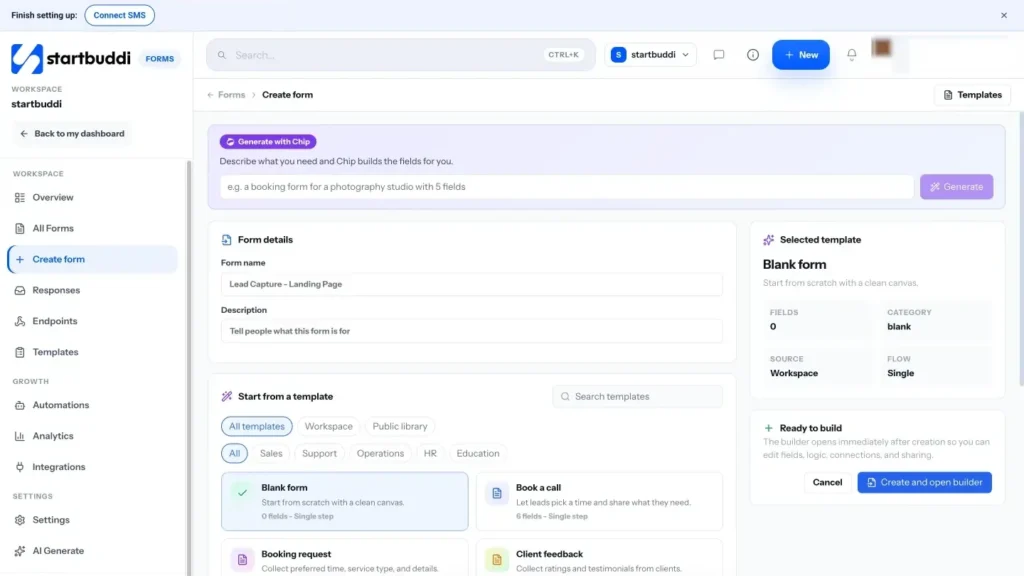Select the Client feedback template
Viewport: 1024px width, 576px height.
tap(599, 558)
